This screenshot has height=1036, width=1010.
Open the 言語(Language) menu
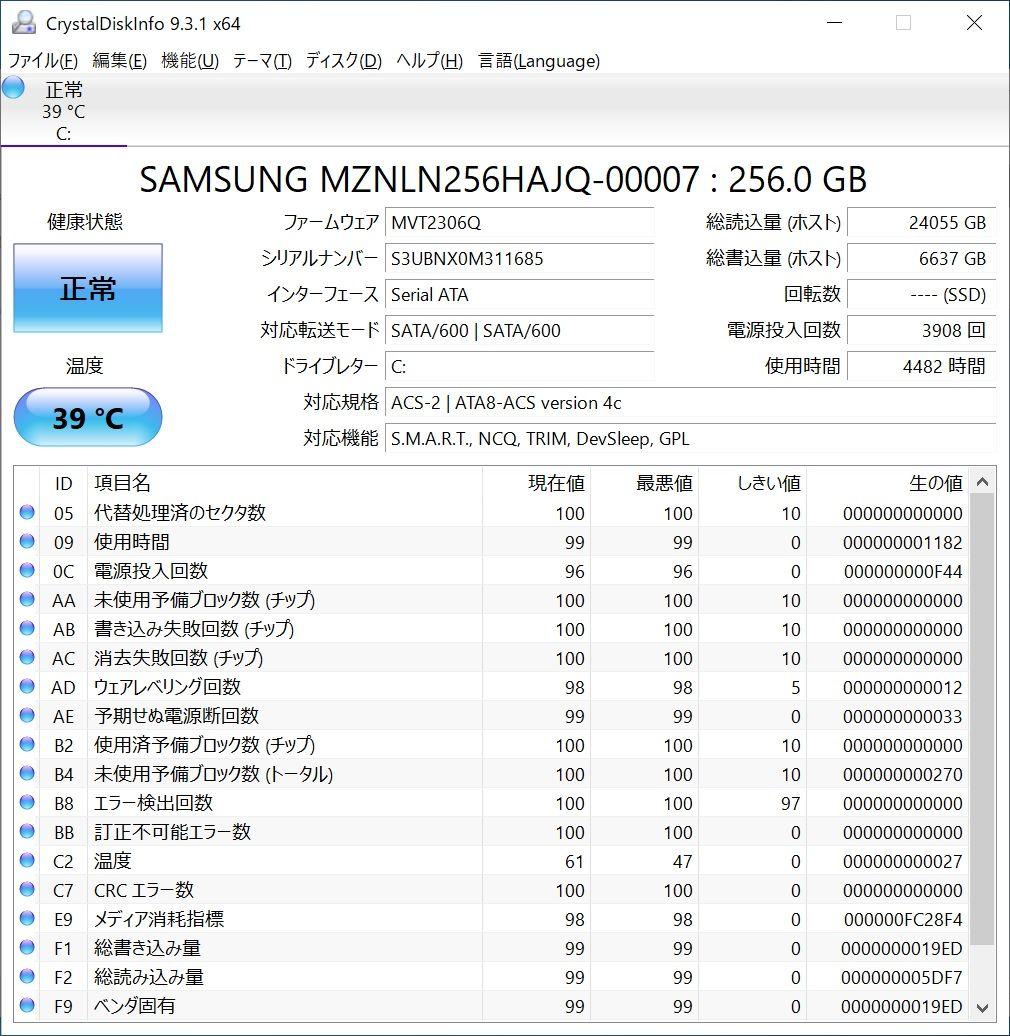[540, 61]
